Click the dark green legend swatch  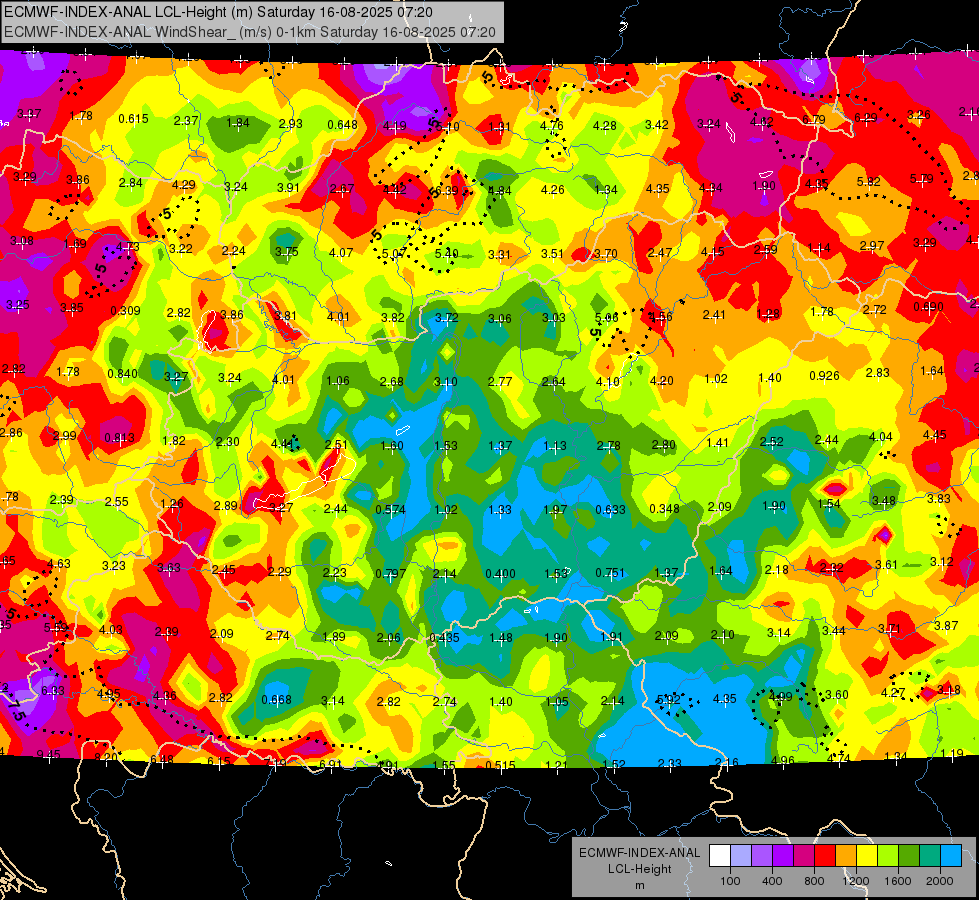pos(908,856)
